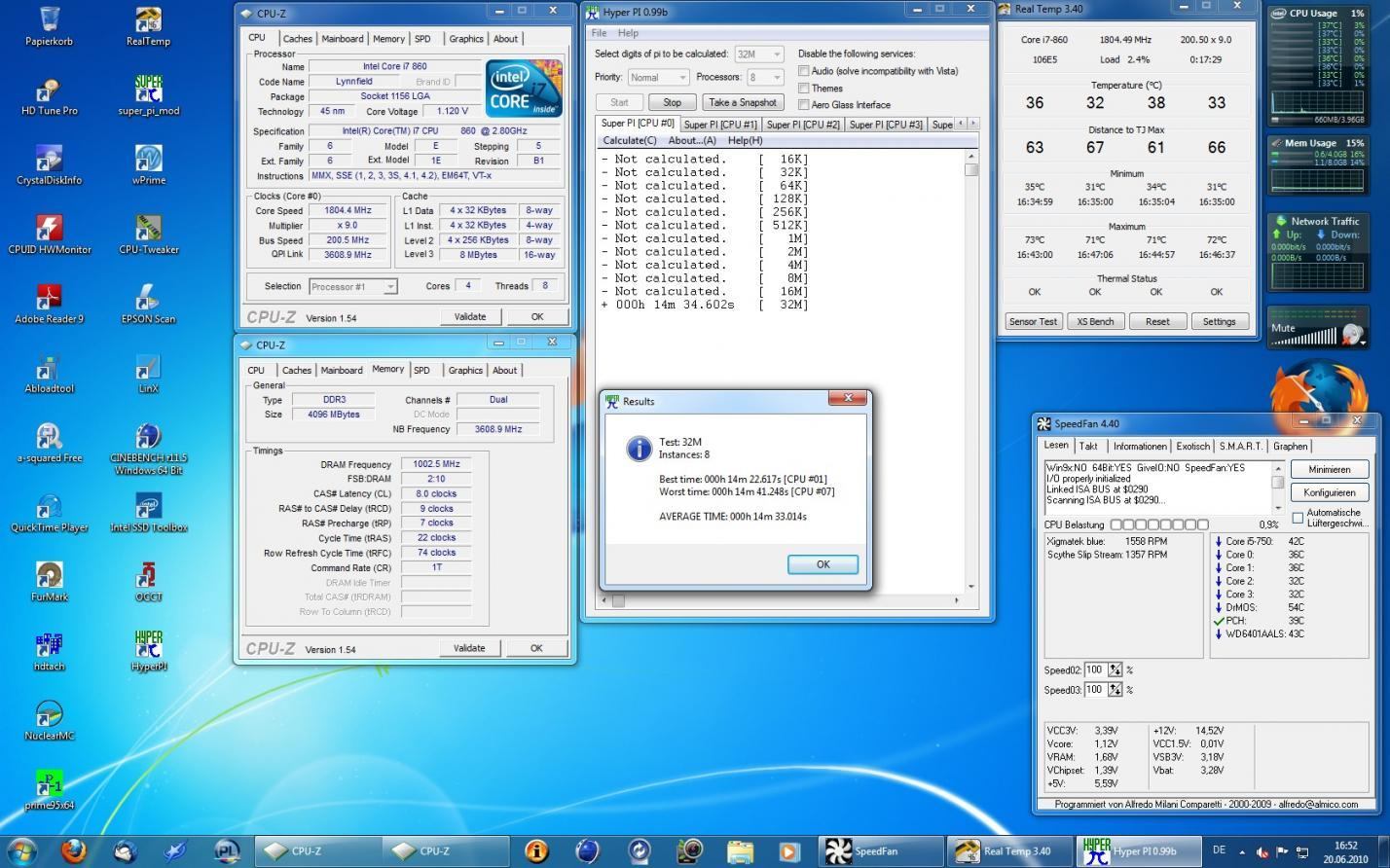Click the Super PI results vertical scrollbar
The width and height of the screenshot is (1390, 868).
click(x=971, y=370)
